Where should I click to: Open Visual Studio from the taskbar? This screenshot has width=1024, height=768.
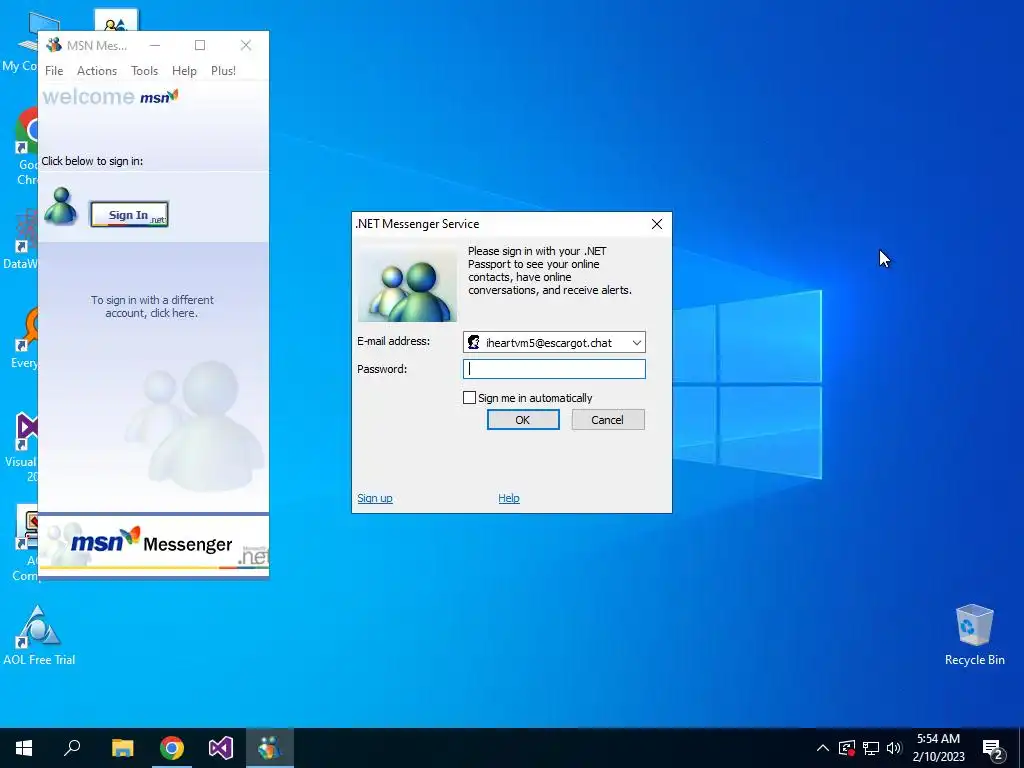pos(221,748)
